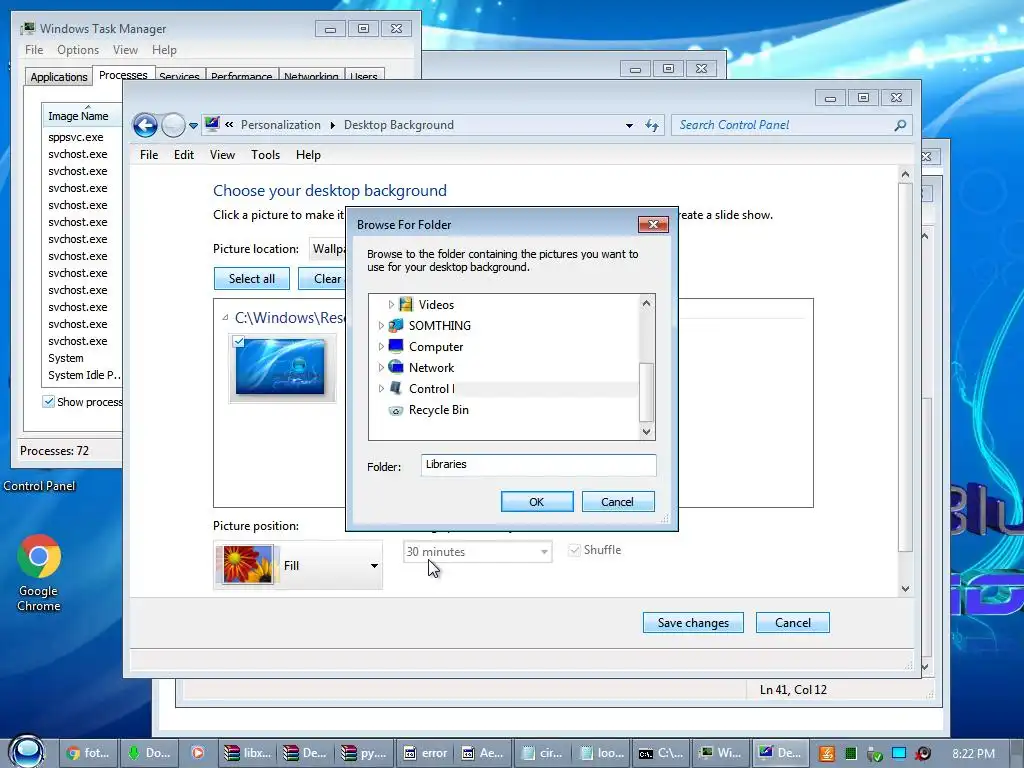Open Options menu in Task Manager
The height and width of the screenshot is (768, 1024).
pos(78,50)
